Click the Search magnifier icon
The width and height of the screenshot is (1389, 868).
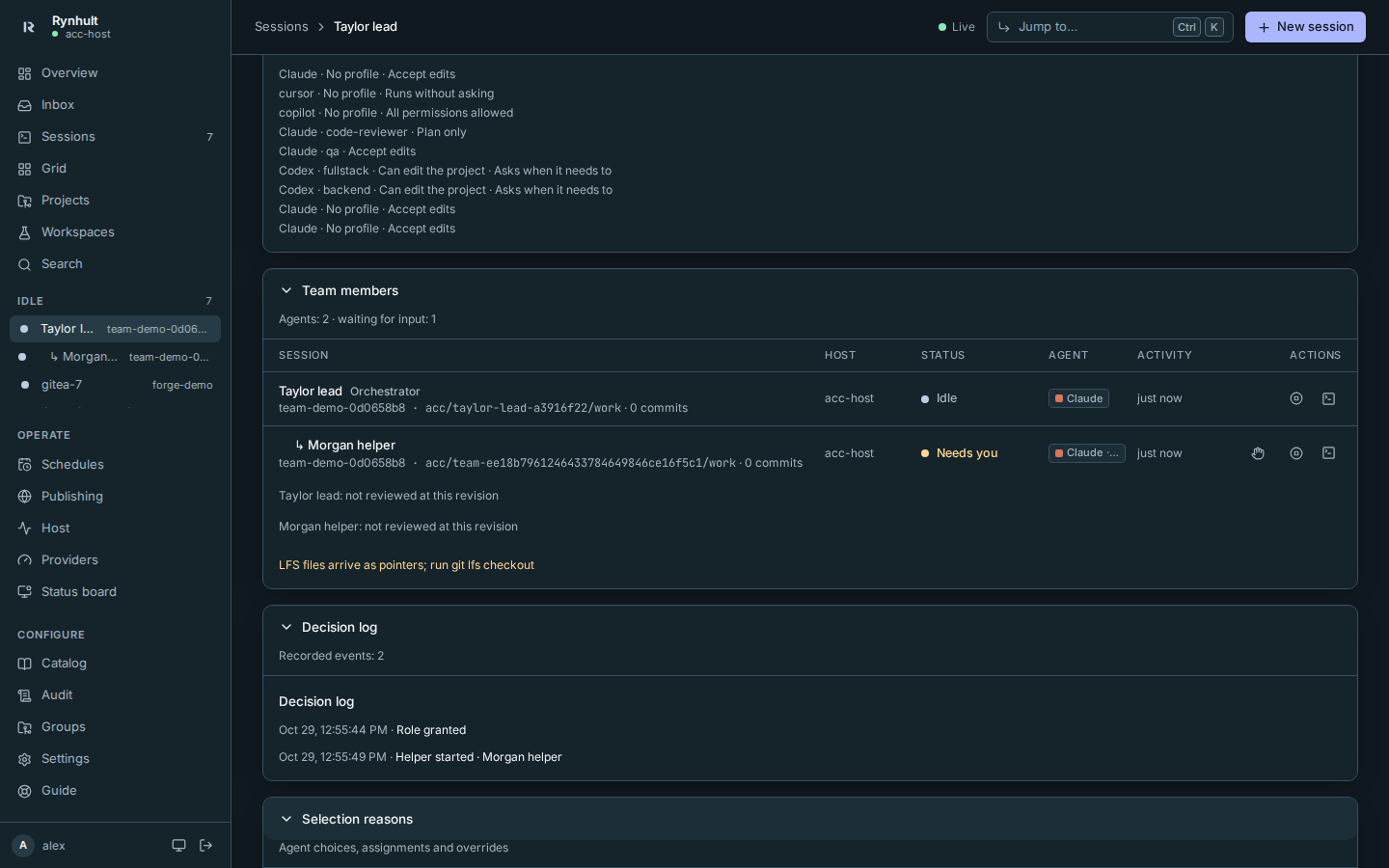25,264
